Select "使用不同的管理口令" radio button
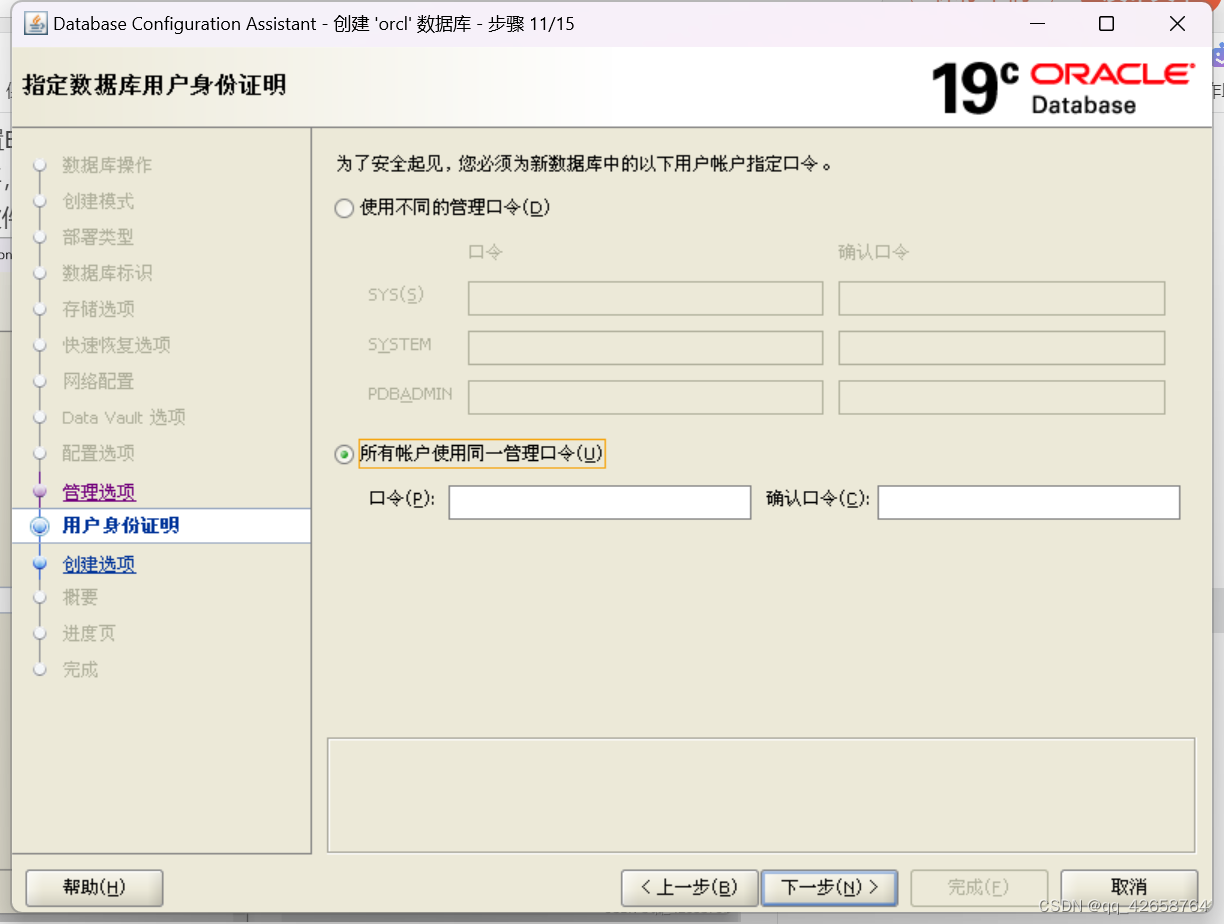Image resolution: width=1224 pixels, height=924 pixels. (344, 208)
